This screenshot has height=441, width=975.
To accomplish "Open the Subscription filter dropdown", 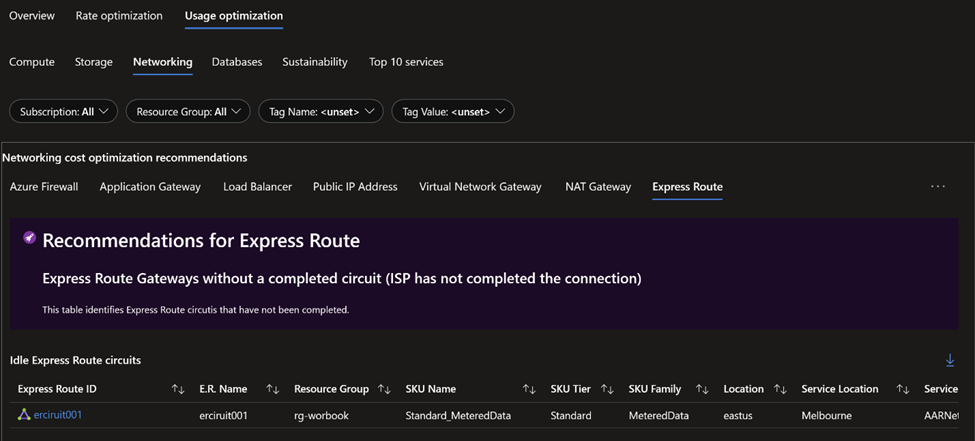I will (63, 111).
